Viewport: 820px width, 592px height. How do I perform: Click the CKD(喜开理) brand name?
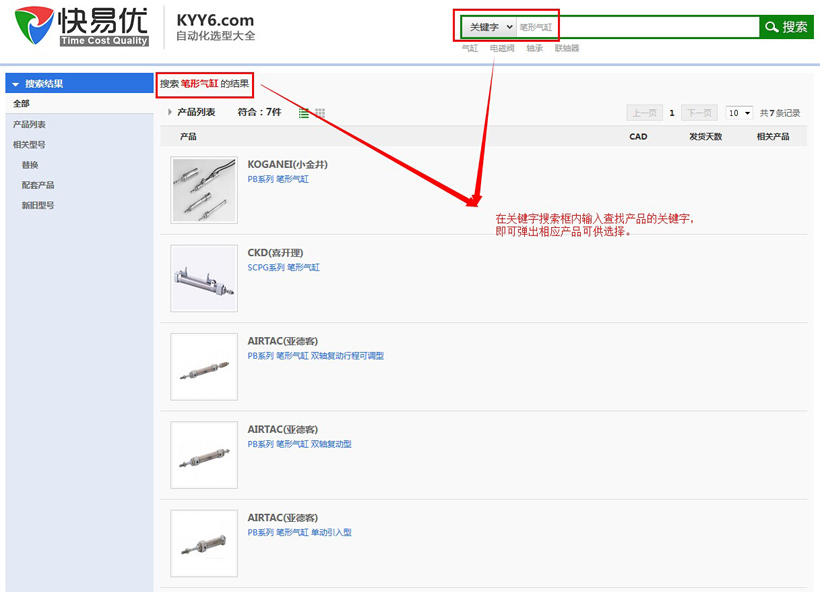point(276,253)
